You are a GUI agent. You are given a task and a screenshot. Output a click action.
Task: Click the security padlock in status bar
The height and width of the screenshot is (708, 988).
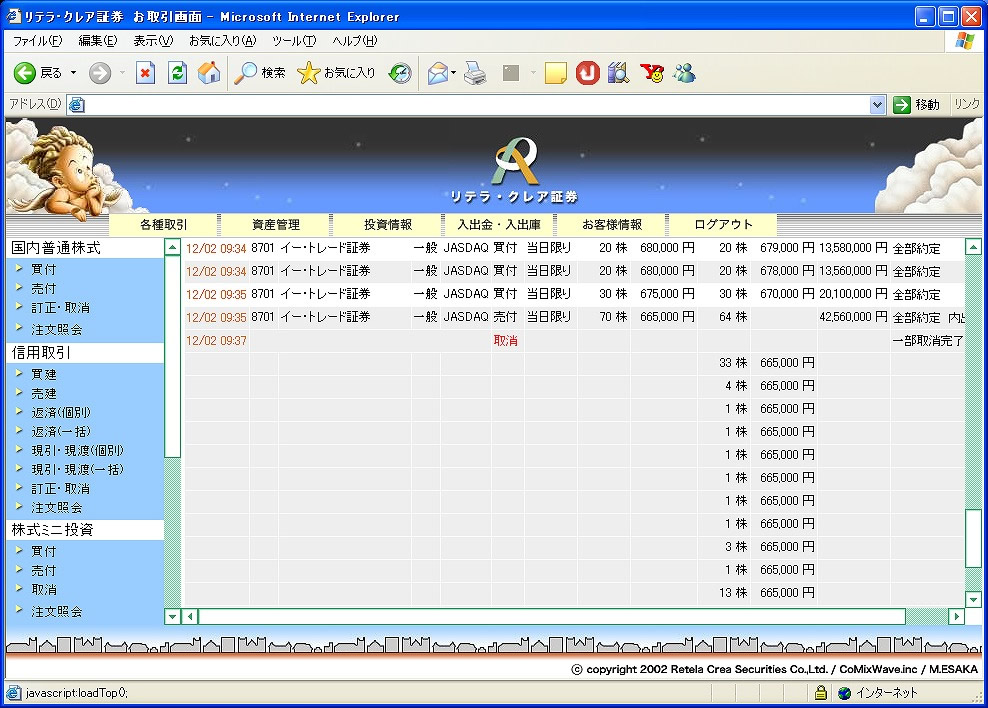[x=820, y=693]
